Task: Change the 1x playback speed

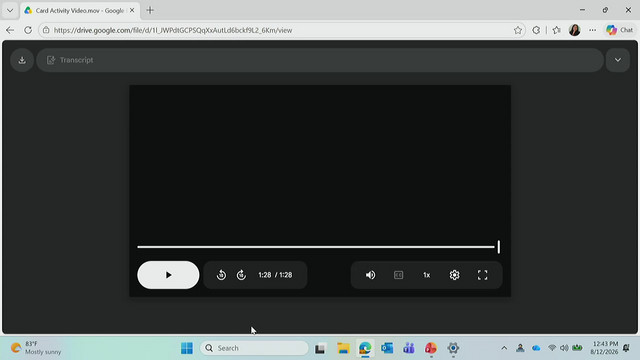Action: (x=427, y=275)
